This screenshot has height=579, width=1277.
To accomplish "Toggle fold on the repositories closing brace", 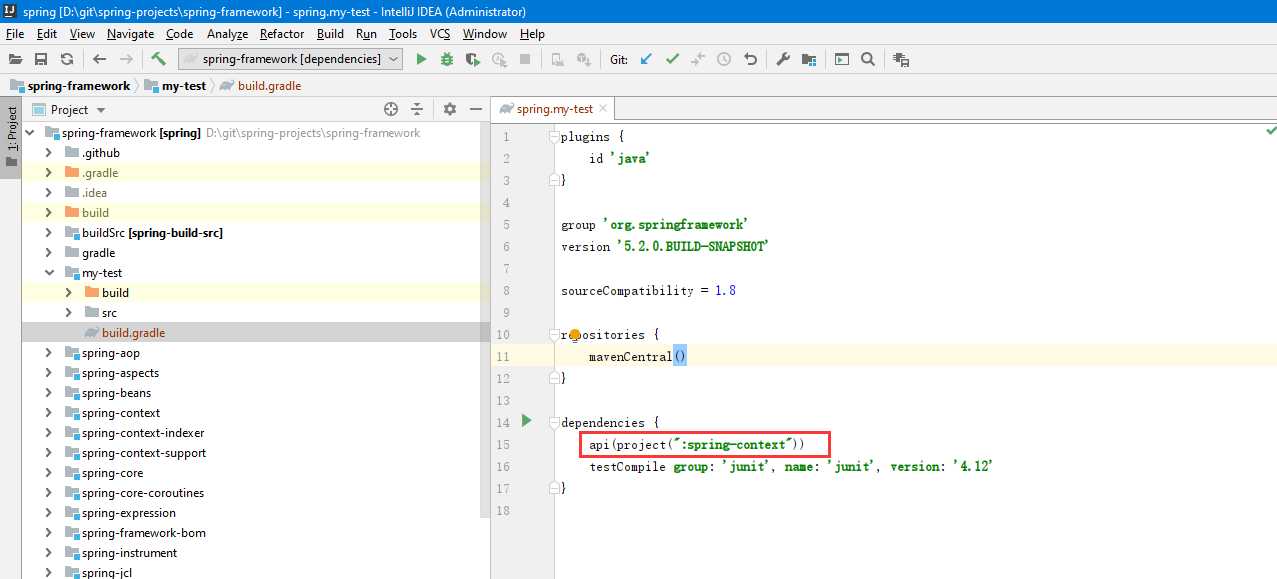I will tap(553, 379).
